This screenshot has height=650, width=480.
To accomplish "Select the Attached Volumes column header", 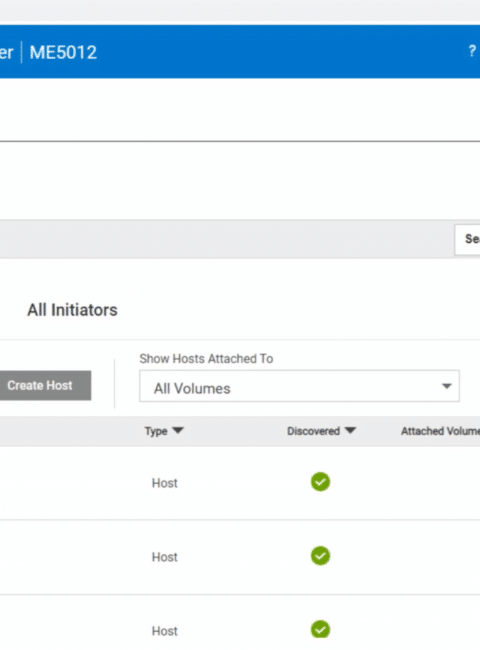I will click(x=440, y=431).
